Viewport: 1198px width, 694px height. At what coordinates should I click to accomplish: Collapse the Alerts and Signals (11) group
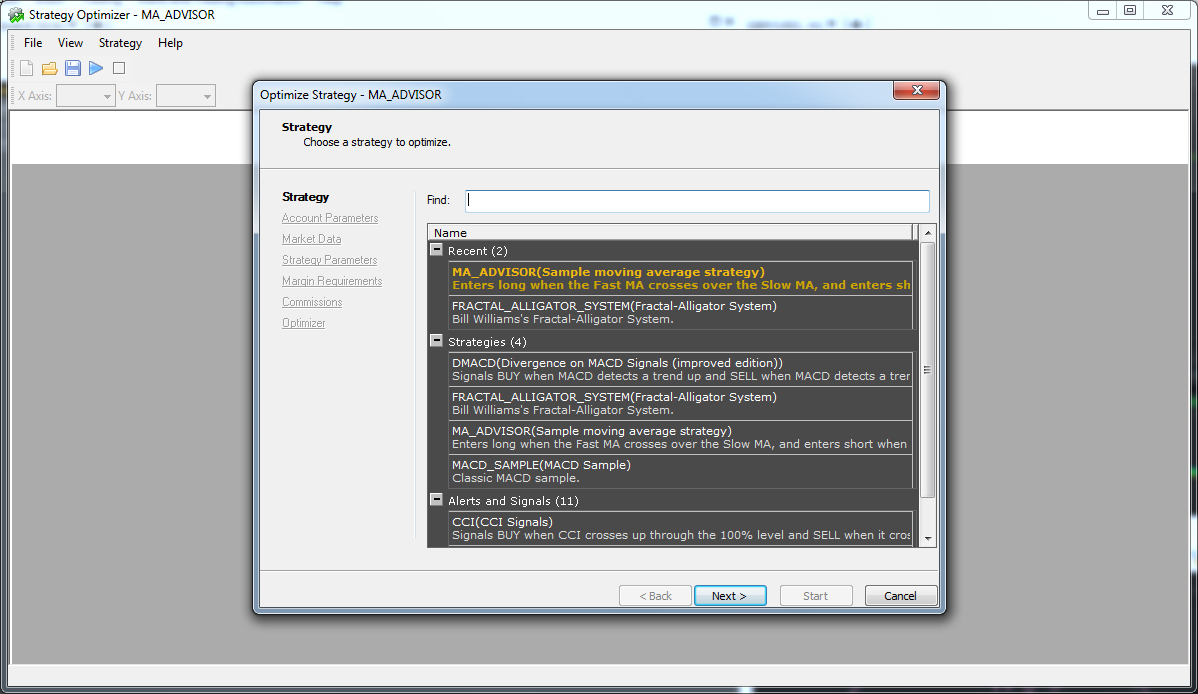437,500
